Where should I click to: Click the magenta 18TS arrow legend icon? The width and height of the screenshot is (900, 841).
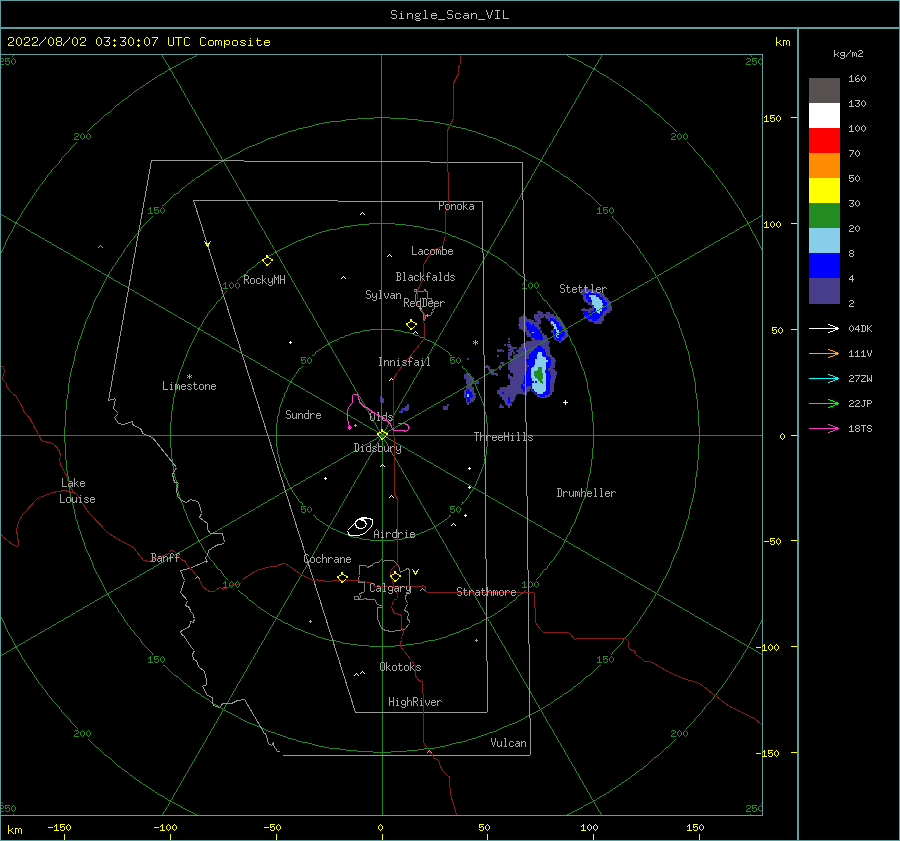point(824,428)
